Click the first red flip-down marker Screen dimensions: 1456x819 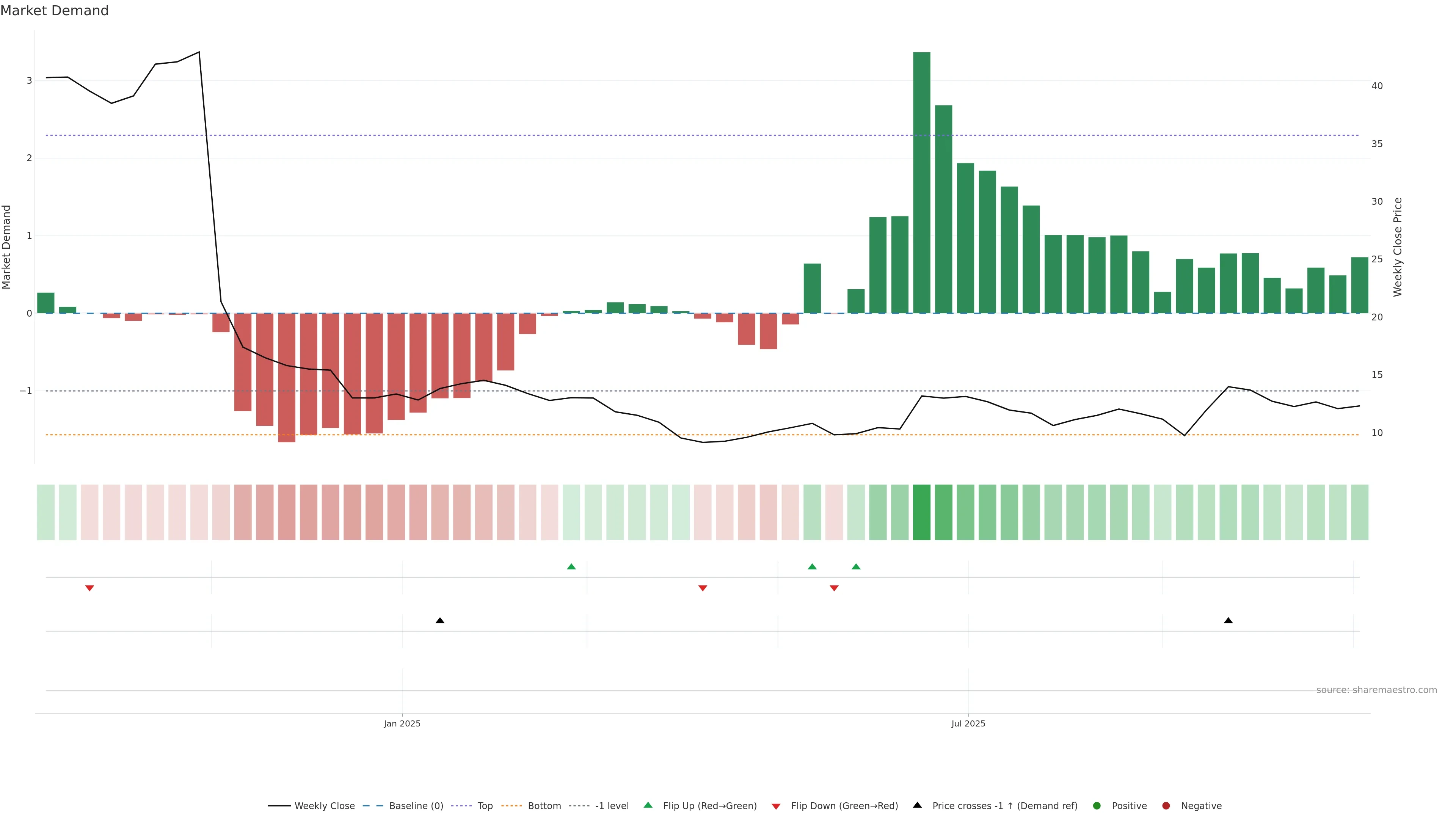89,588
